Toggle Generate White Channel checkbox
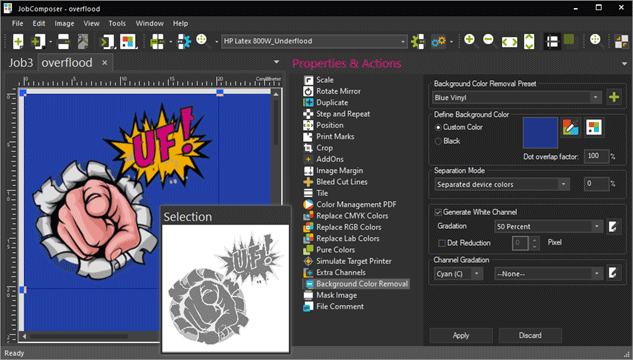The height and width of the screenshot is (360, 633). pyautogui.click(x=438, y=212)
